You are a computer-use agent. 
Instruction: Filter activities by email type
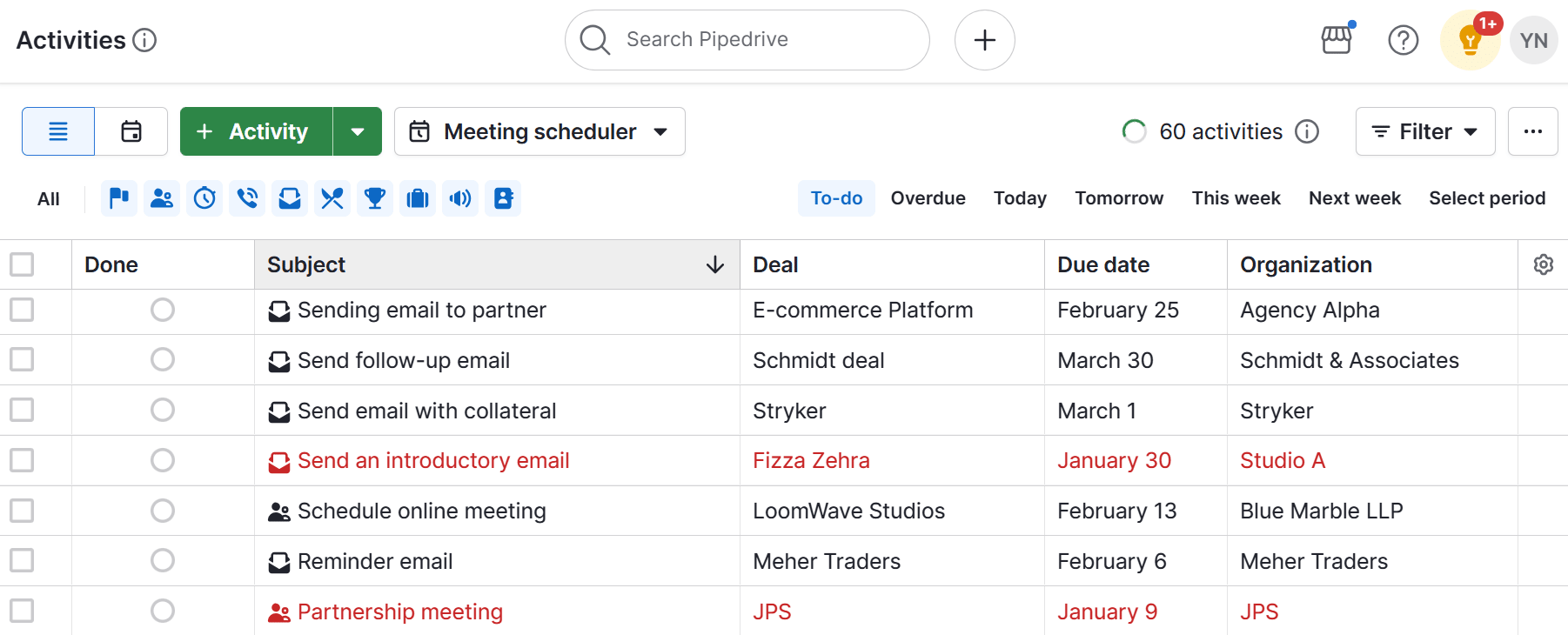click(290, 197)
